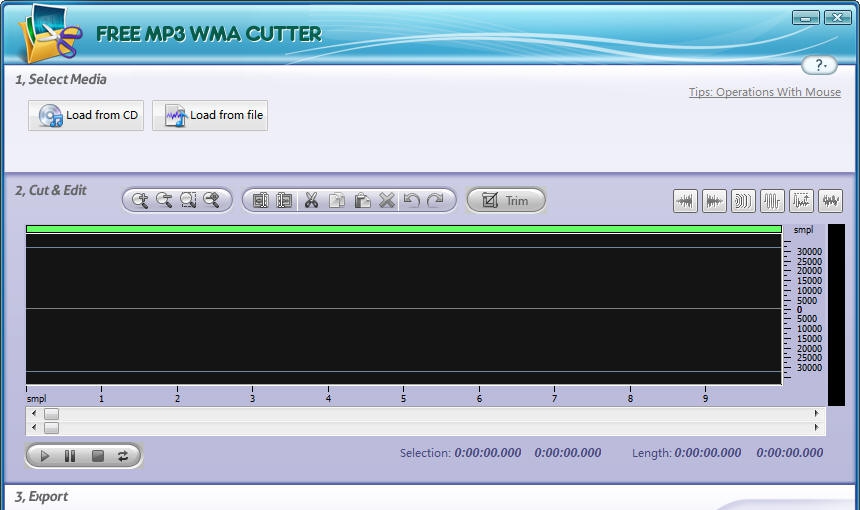This screenshot has height=510, width=860.
Task: Click the Pause button
Action: (70, 456)
